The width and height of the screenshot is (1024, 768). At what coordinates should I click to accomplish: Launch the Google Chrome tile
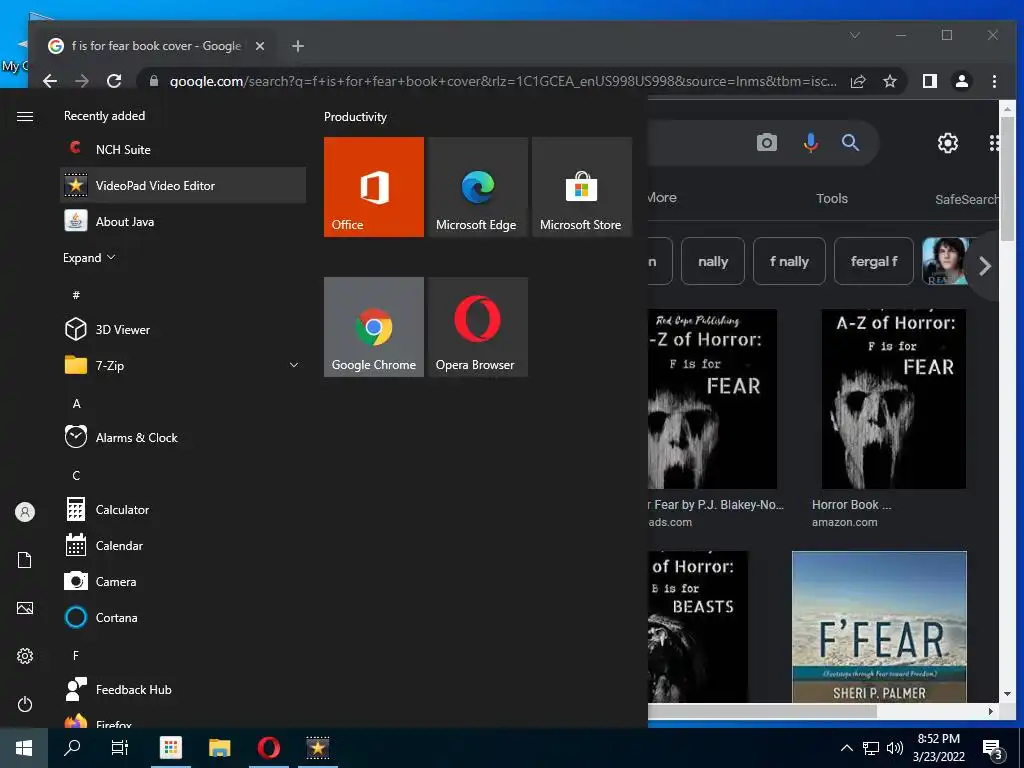click(374, 327)
